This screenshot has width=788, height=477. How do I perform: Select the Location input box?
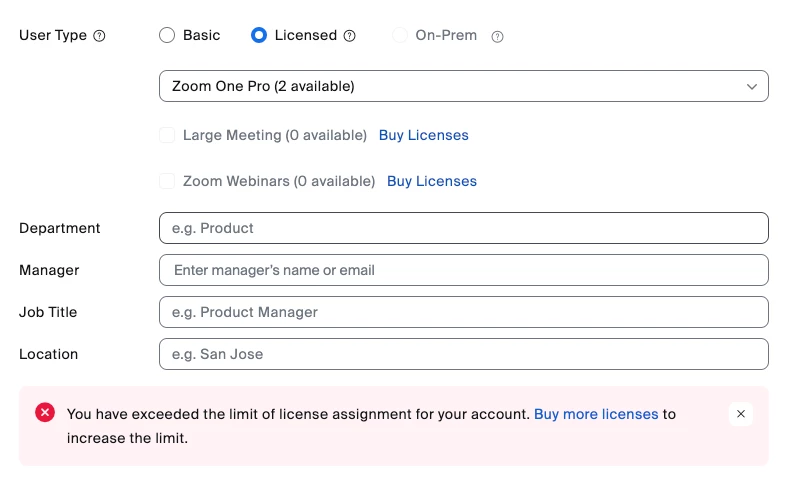(x=463, y=354)
